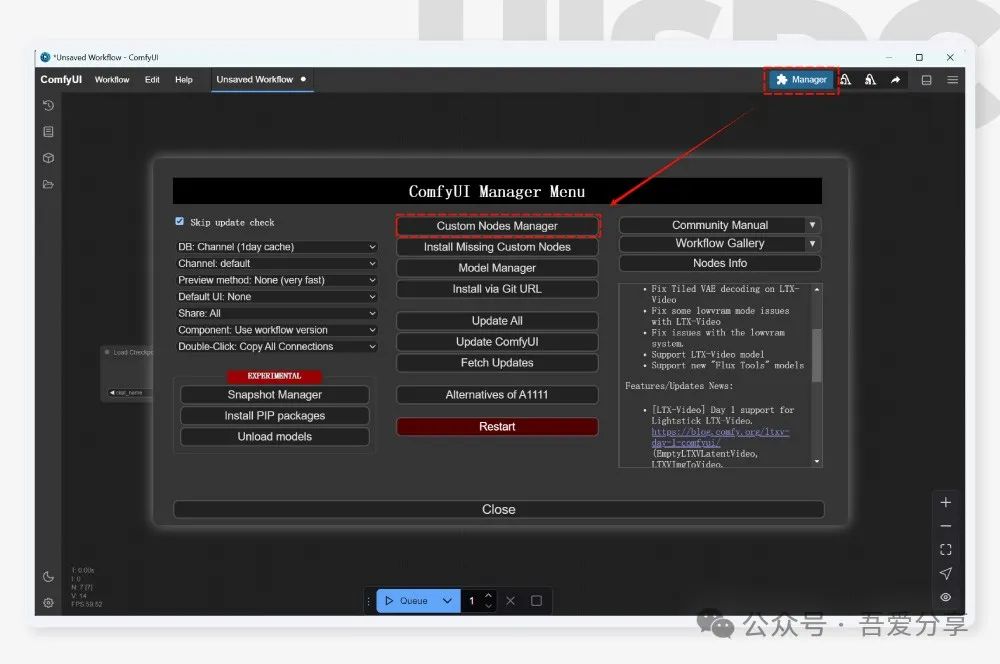Open Queue options dropdown chevron

tap(447, 601)
